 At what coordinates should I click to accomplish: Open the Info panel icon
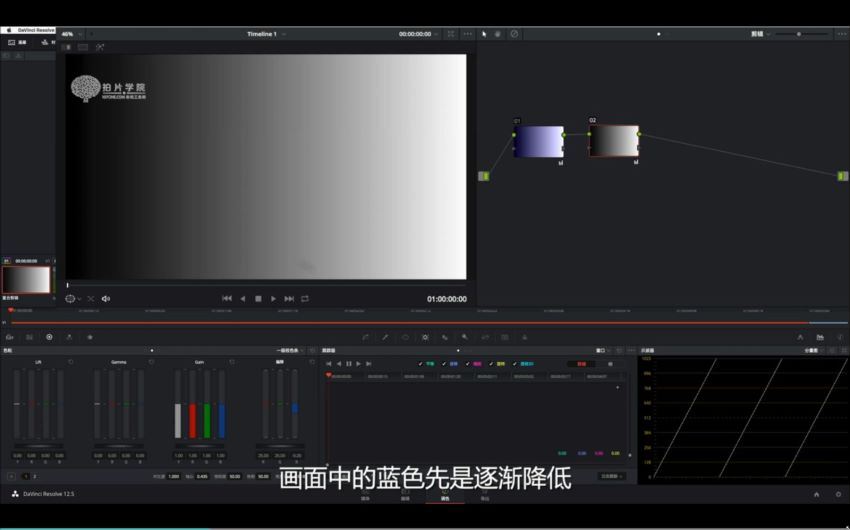point(840,337)
